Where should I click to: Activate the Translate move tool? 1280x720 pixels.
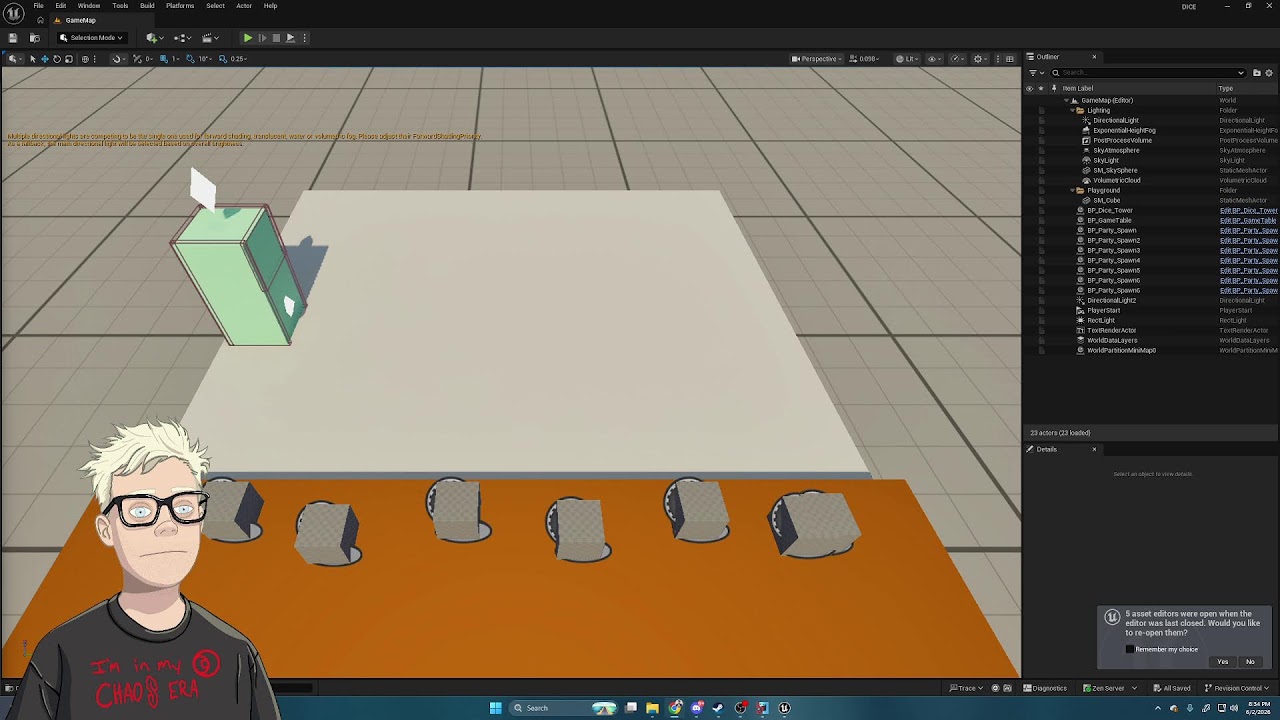(x=44, y=59)
